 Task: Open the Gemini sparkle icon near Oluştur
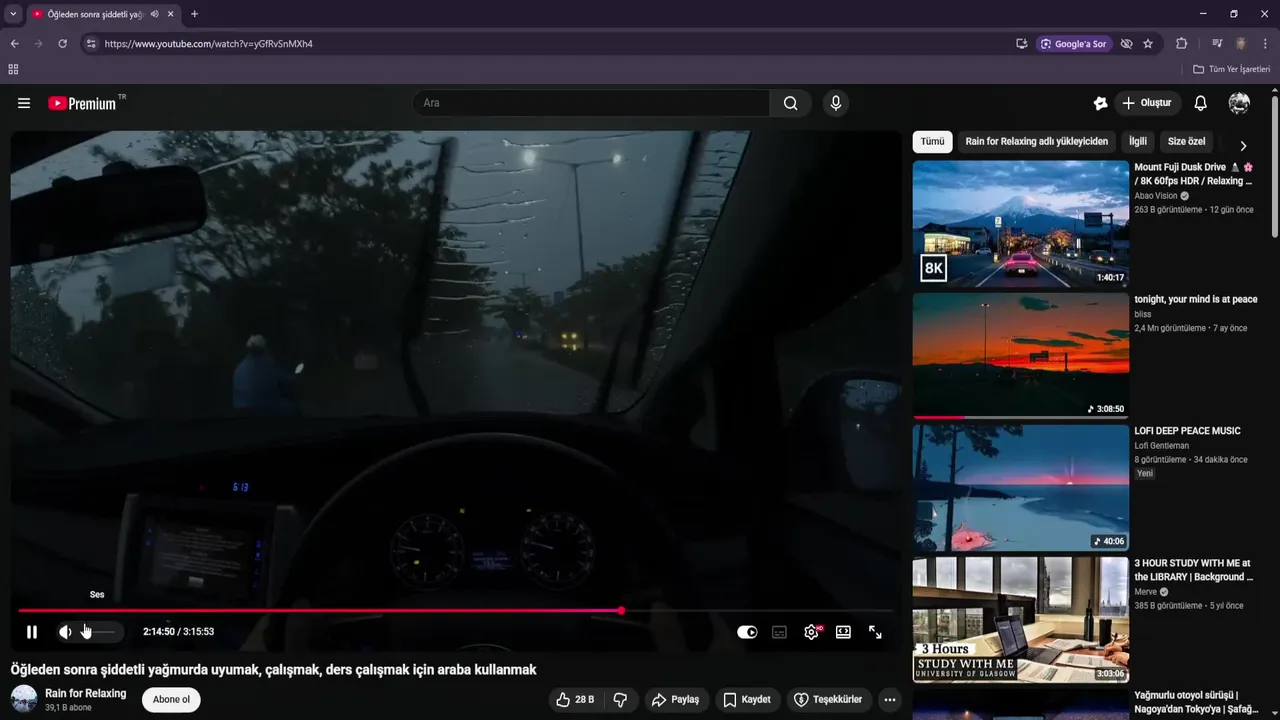[x=1100, y=103]
